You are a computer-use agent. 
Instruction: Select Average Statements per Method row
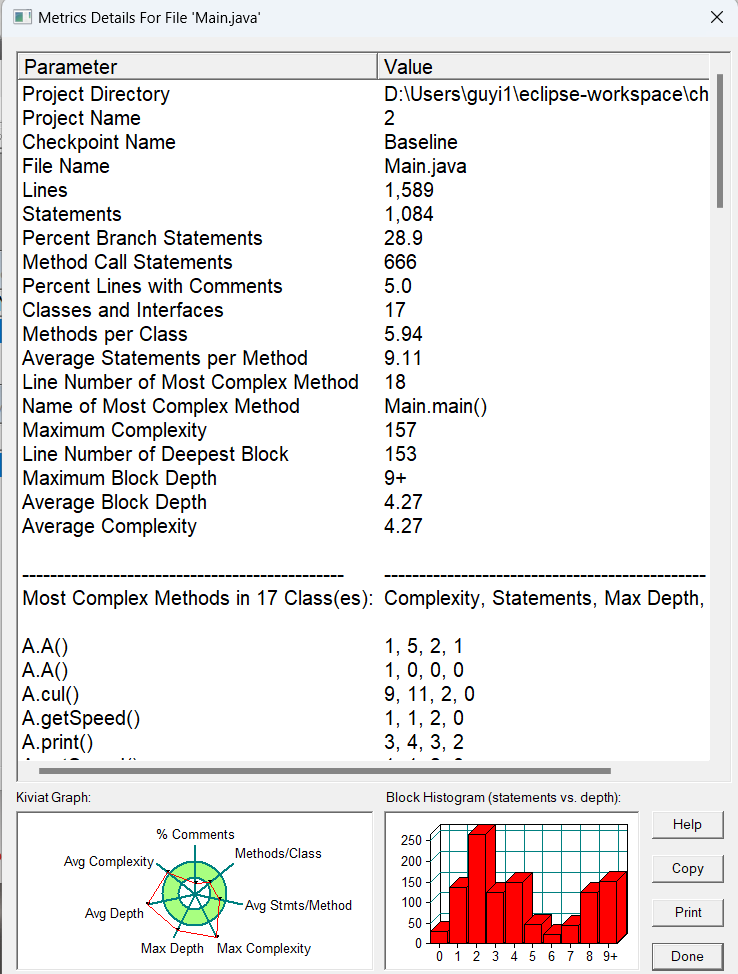[363, 358]
